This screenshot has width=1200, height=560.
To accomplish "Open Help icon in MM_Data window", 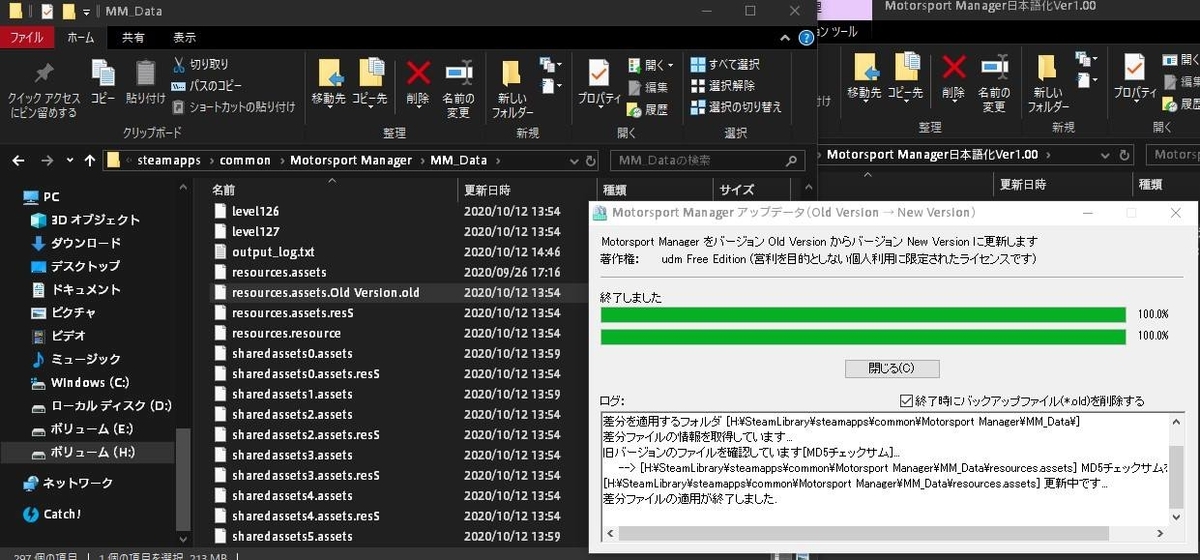I will pyautogui.click(x=806, y=37).
